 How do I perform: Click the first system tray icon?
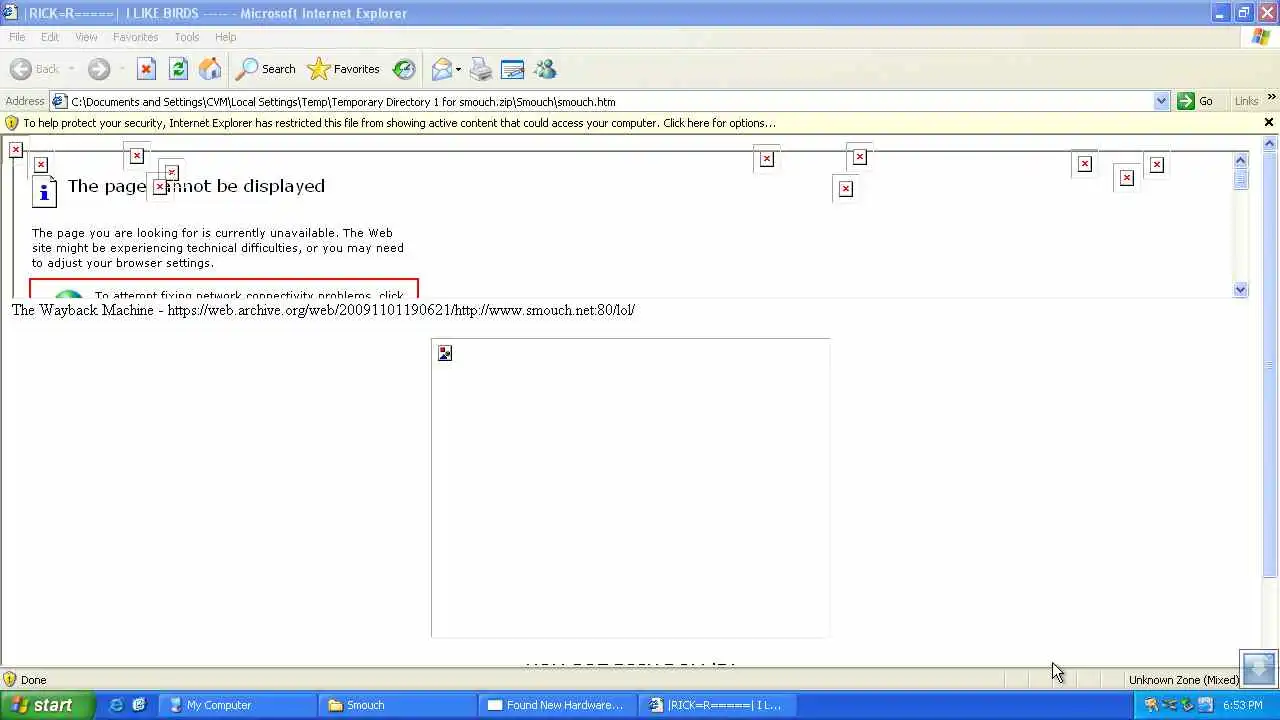coord(1151,705)
